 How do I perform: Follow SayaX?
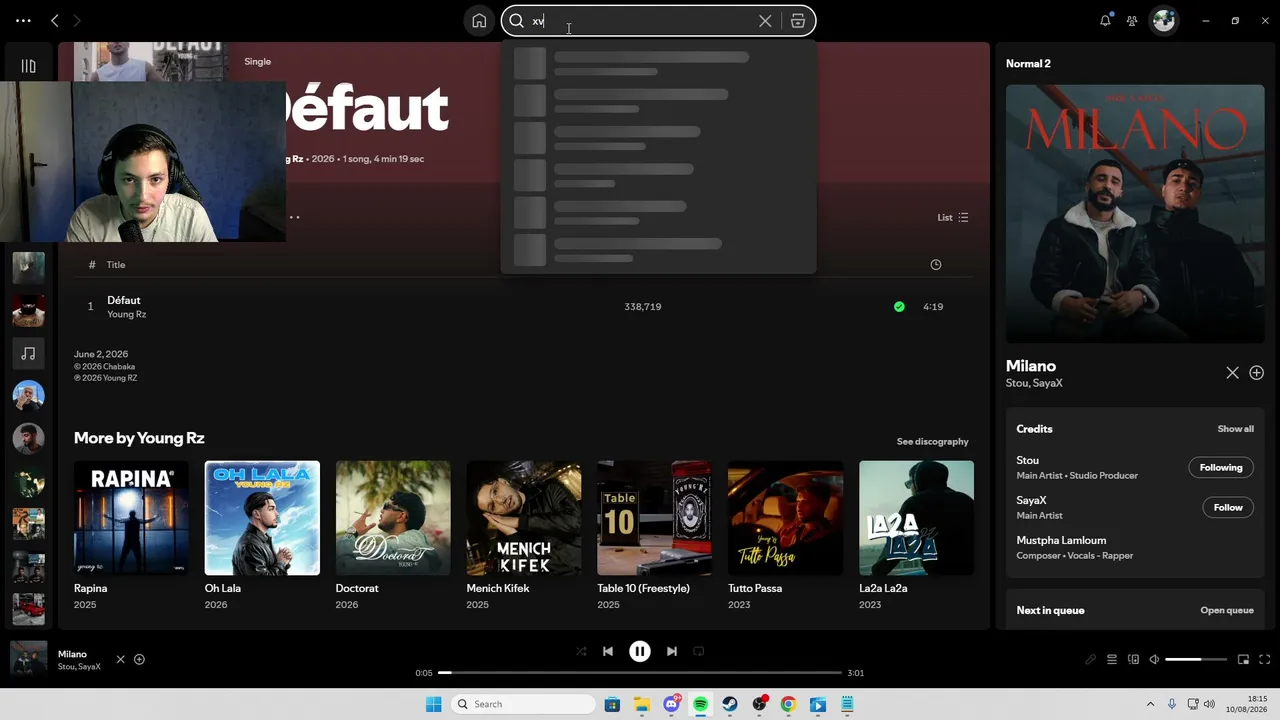(1228, 507)
